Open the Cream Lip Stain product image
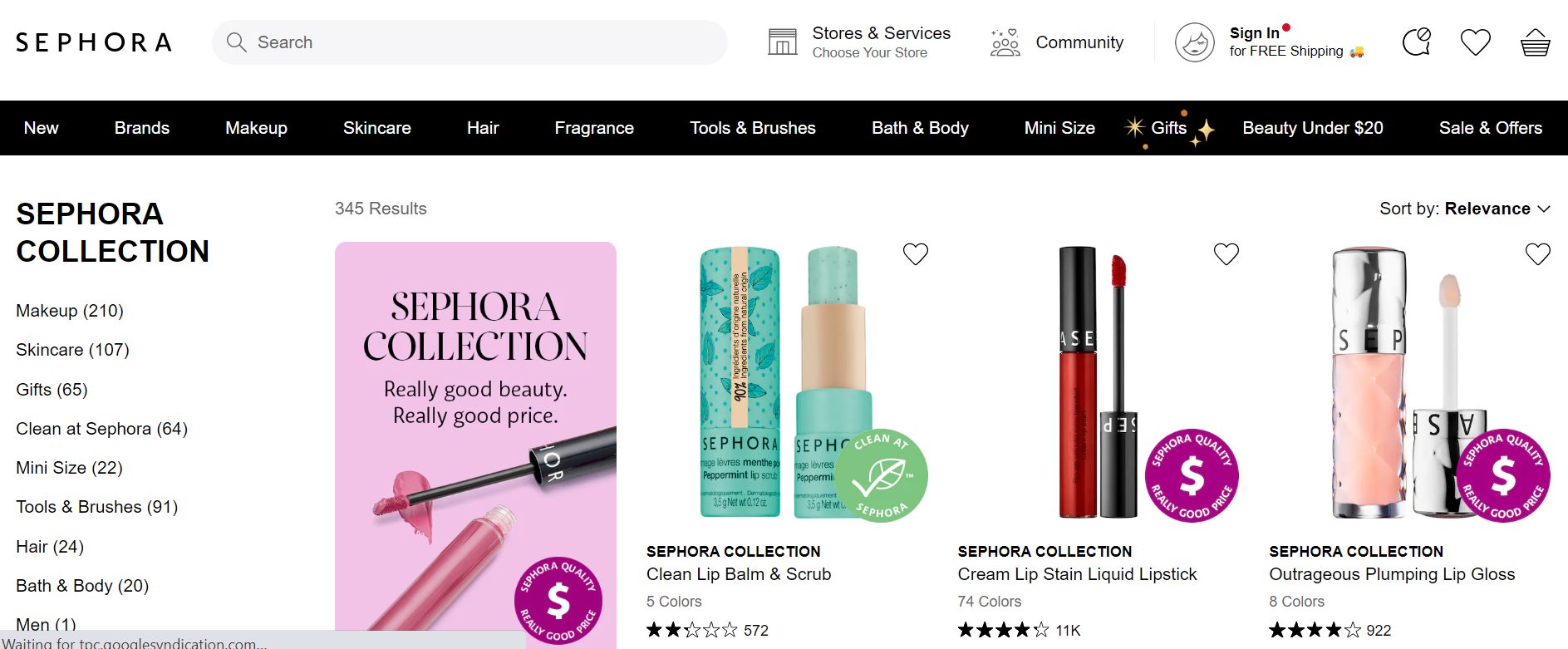The width and height of the screenshot is (1568, 649). point(1099,382)
